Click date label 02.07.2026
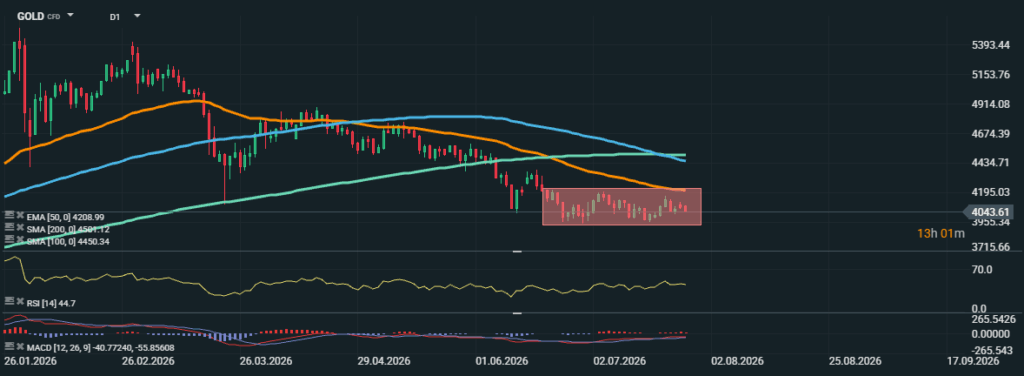Viewport: 1024px width, 376px height. [620, 360]
